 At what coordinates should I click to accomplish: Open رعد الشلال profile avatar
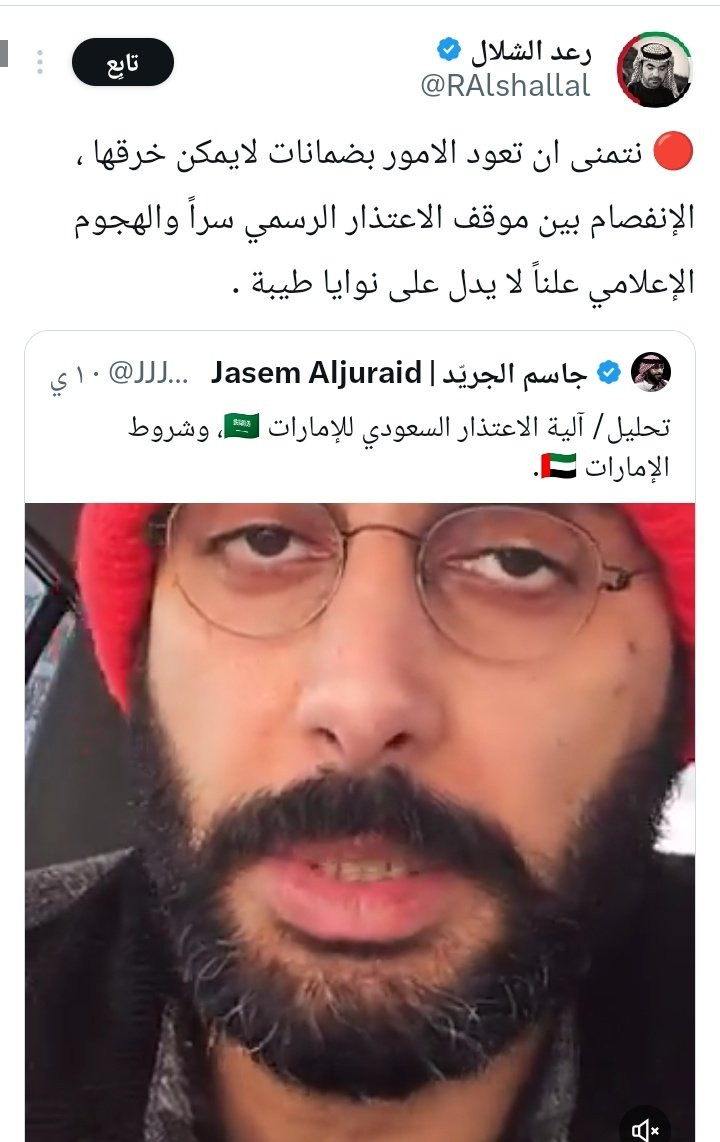pyautogui.click(x=654, y=69)
